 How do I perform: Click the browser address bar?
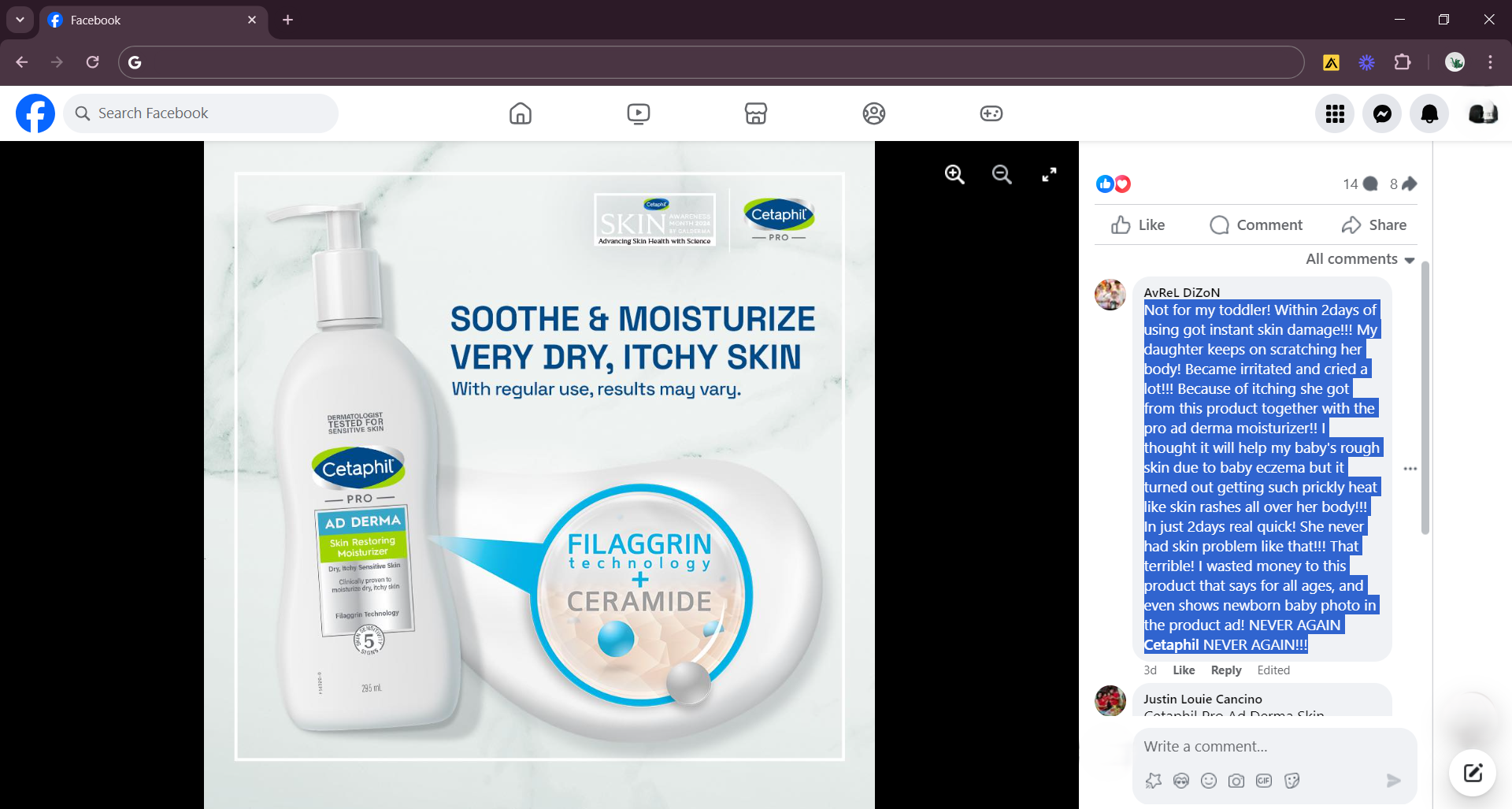click(x=711, y=62)
